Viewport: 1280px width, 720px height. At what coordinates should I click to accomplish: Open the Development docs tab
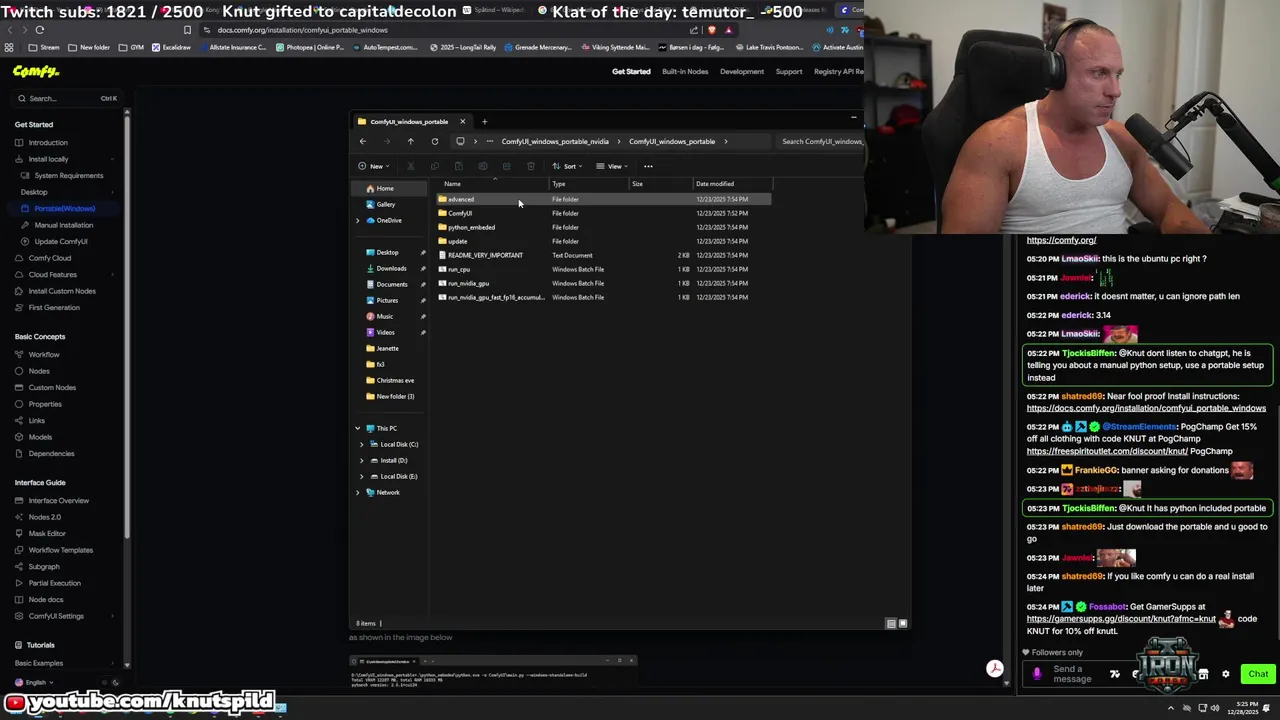742,71
